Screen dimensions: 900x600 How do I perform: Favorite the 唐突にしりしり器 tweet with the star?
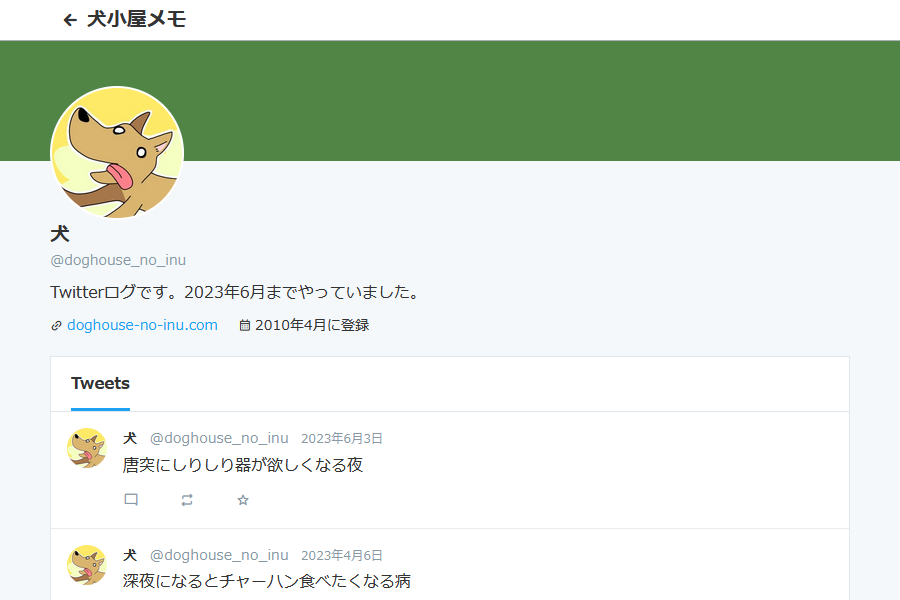[x=243, y=500]
